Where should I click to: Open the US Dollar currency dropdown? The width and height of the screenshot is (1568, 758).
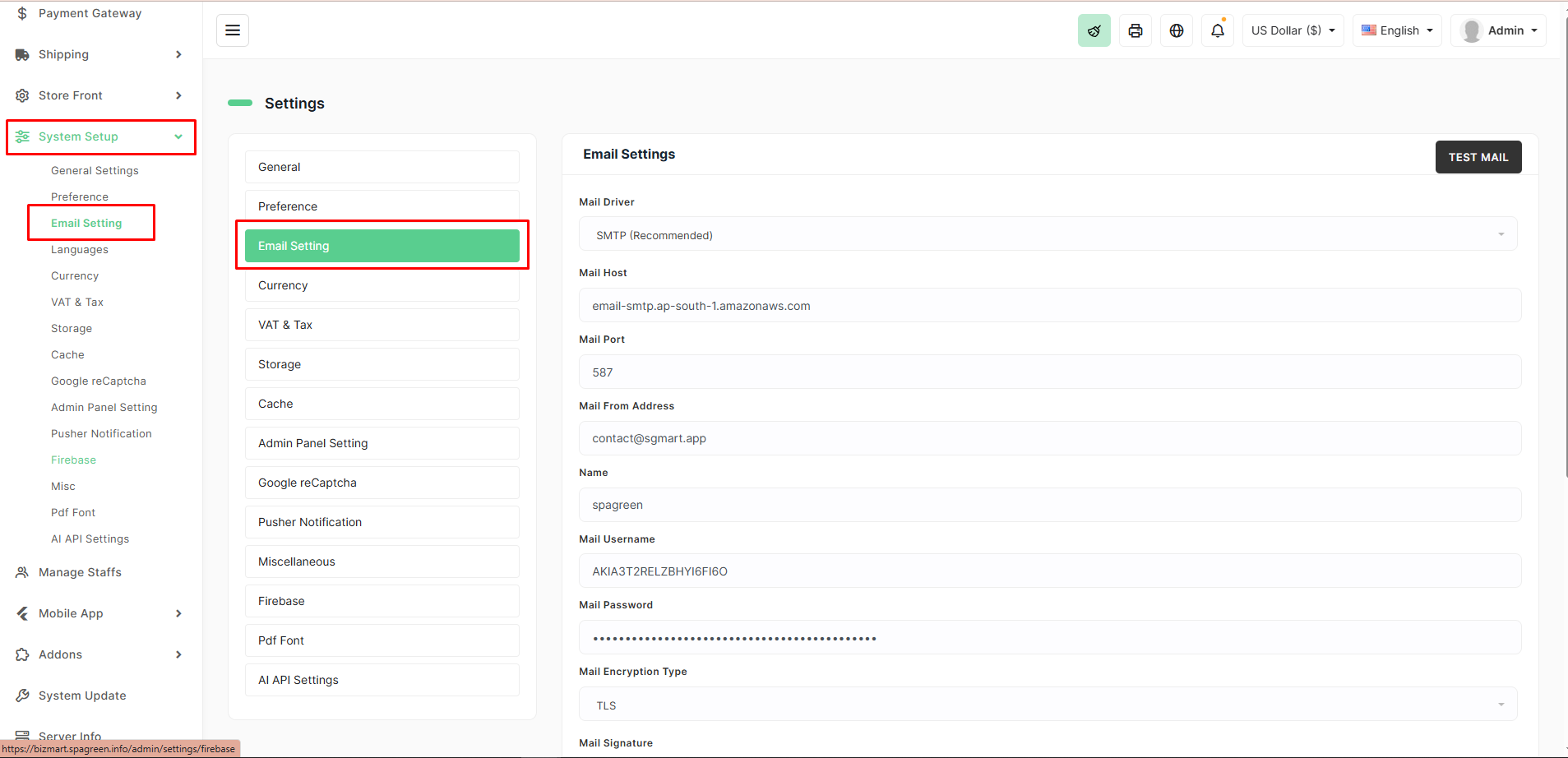[x=1293, y=30]
